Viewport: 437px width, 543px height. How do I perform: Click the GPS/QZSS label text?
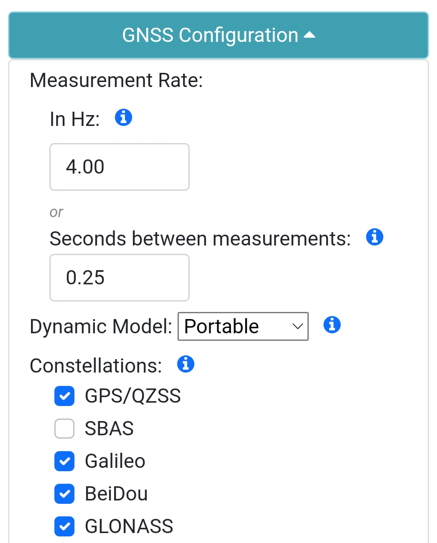(133, 396)
